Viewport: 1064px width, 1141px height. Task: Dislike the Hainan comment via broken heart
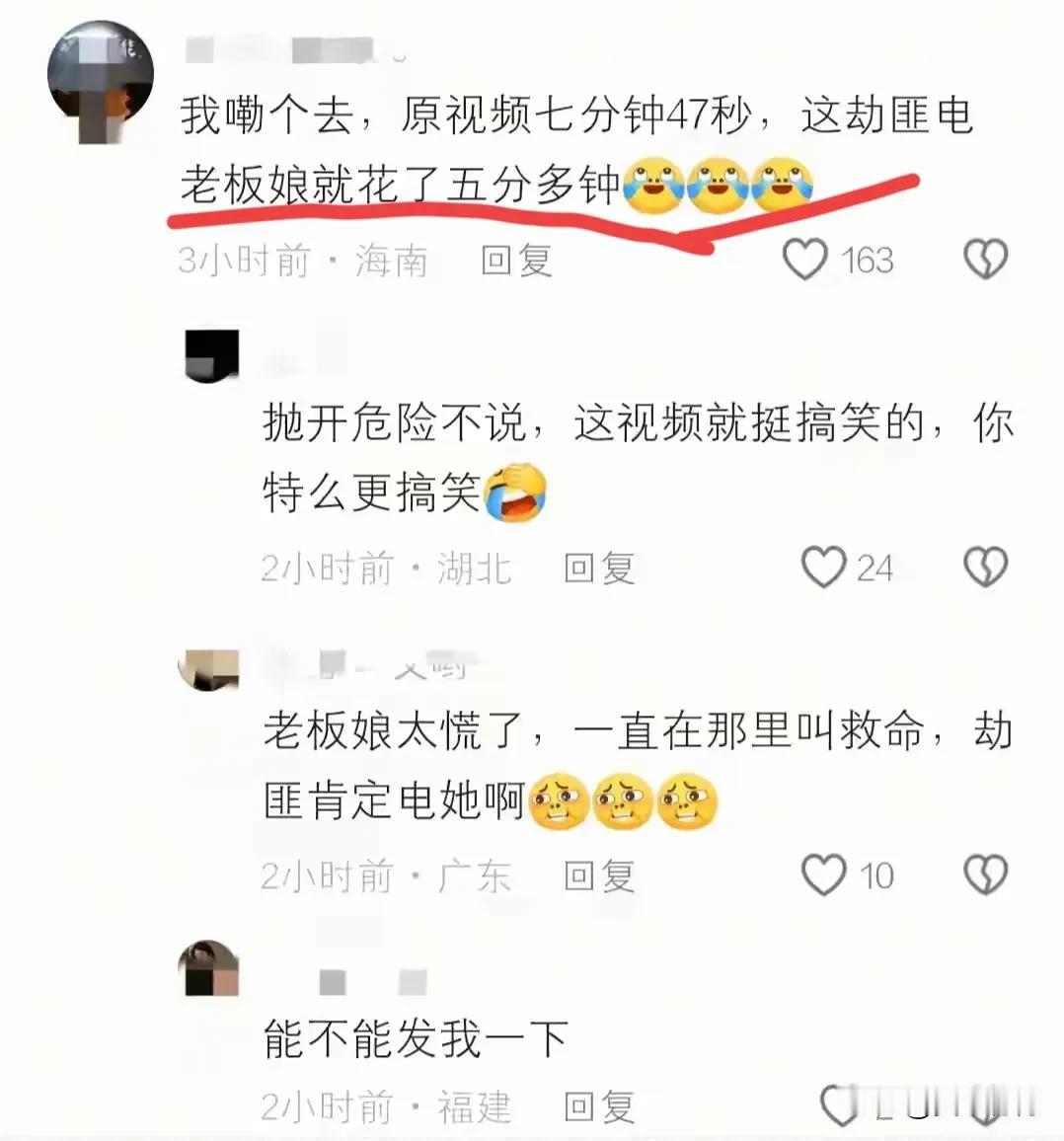click(985, 259)
